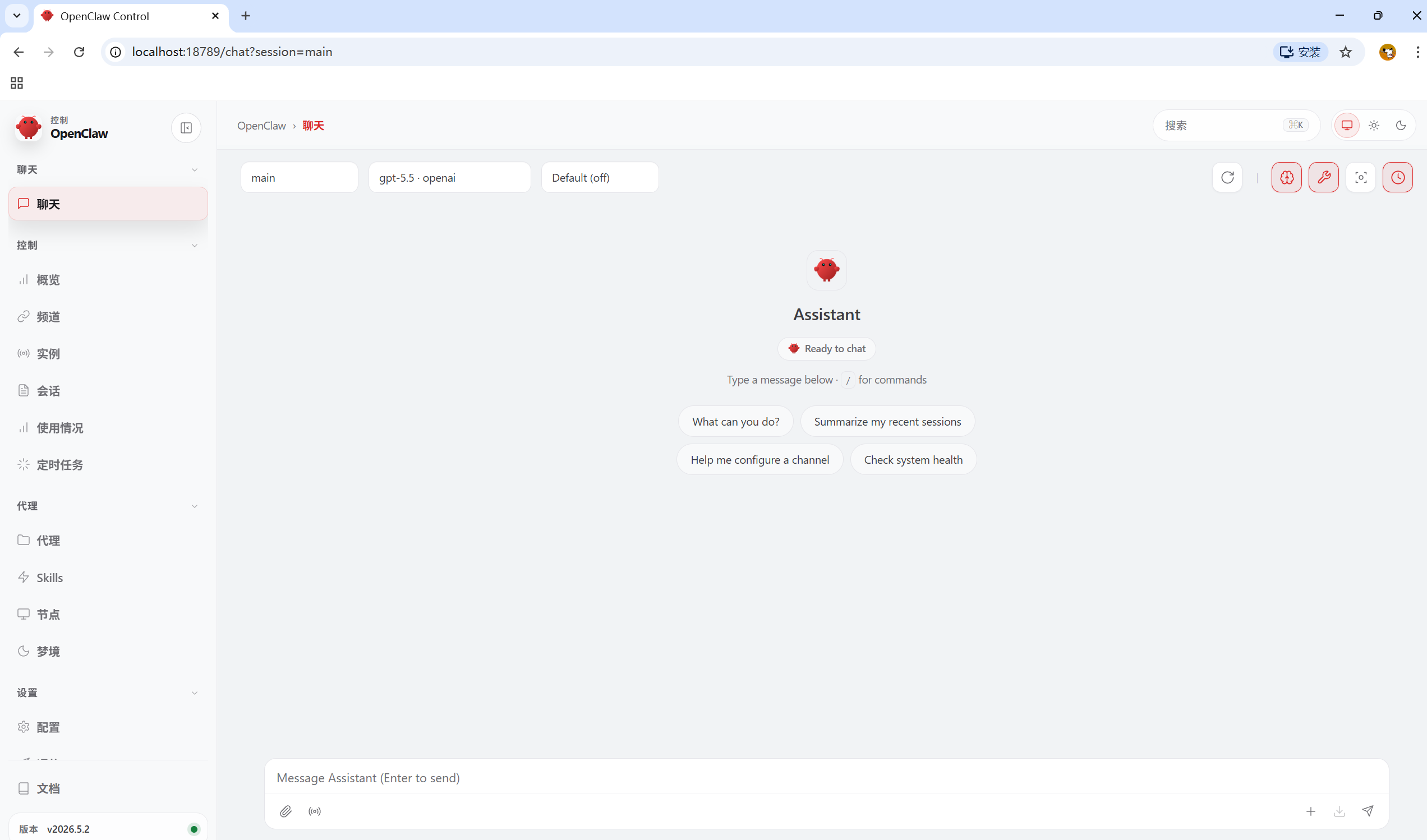
Task: Collapse the 聊天 sidebar section
Action: 108,170
